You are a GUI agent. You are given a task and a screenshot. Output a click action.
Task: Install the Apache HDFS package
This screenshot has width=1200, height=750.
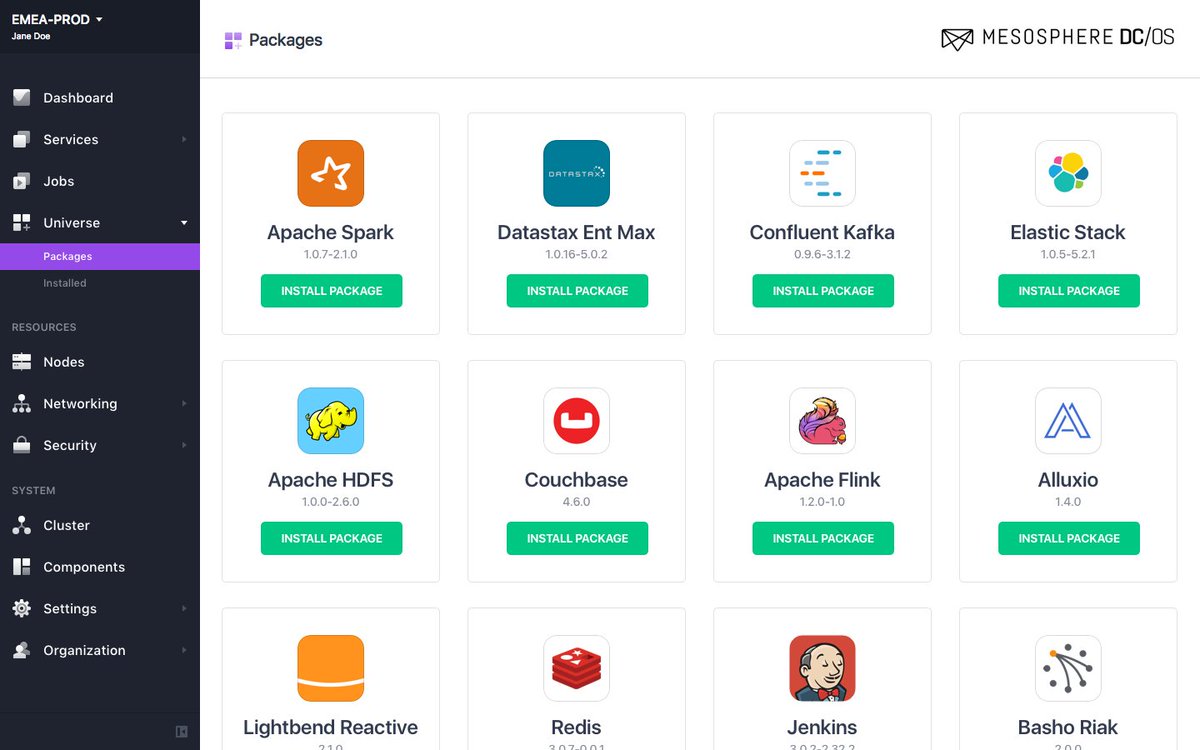[331, 538]
